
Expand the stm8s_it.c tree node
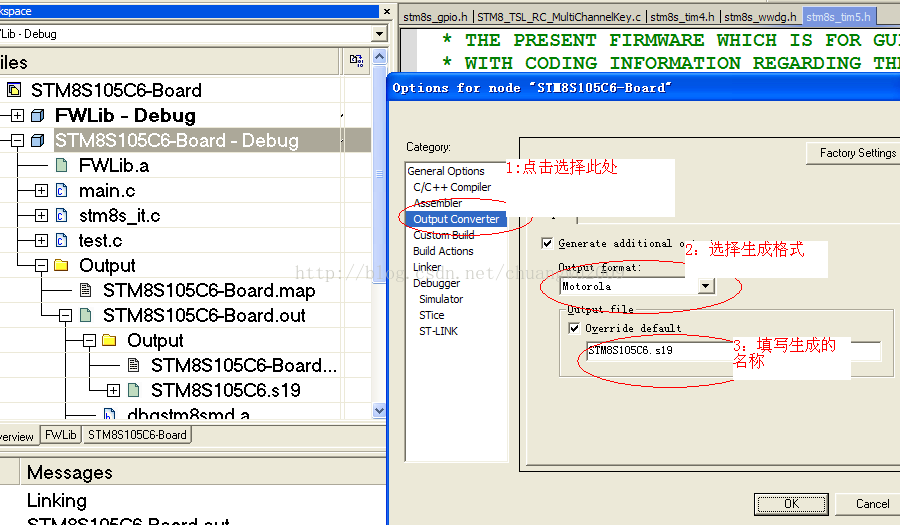41,215
